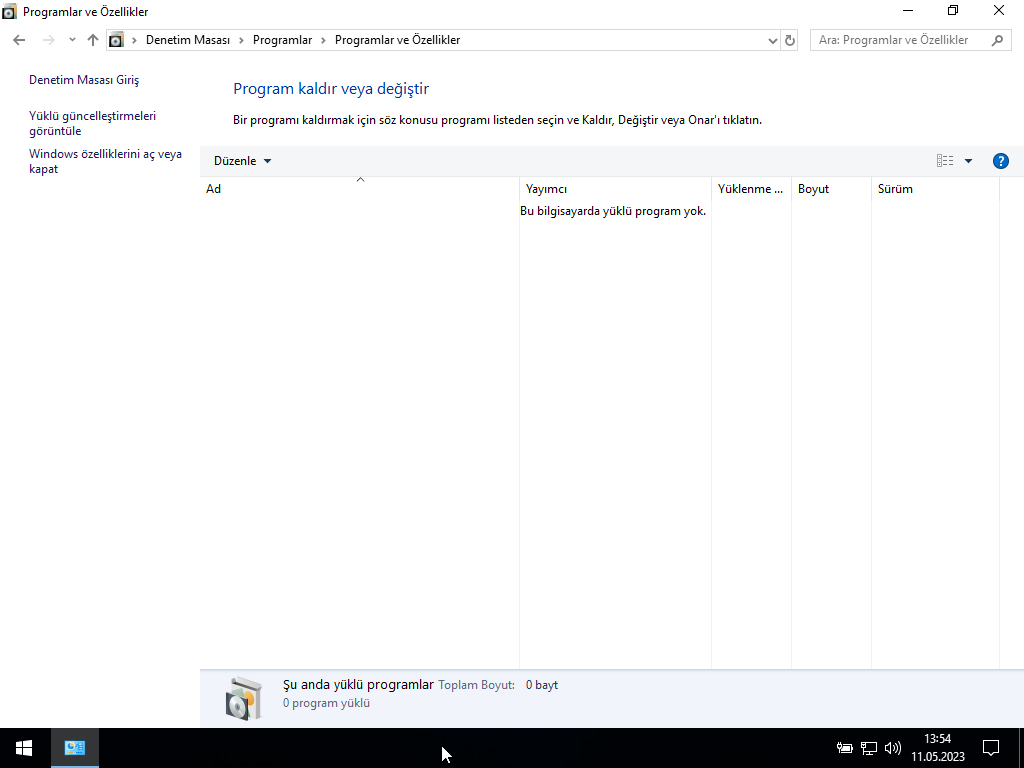Screen dimensions: 1024x768
Task: Open clock showing 13:54 11.05.2023
Action: (938, 748)
